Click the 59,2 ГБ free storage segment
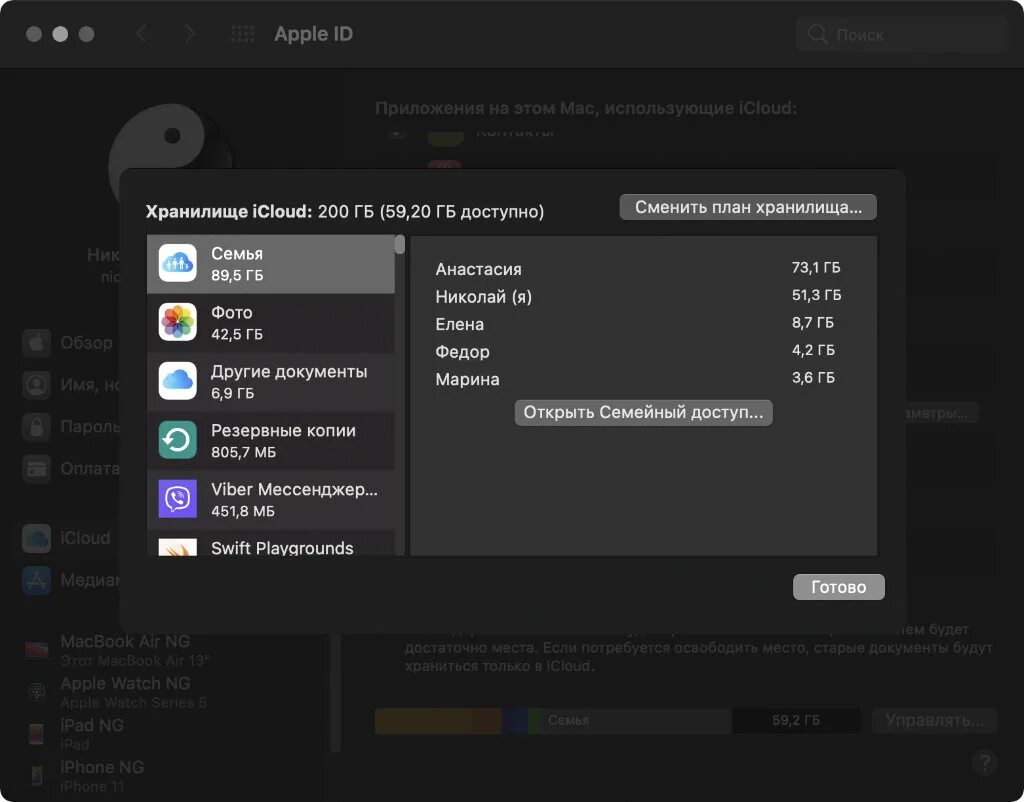 pos(795,720)
